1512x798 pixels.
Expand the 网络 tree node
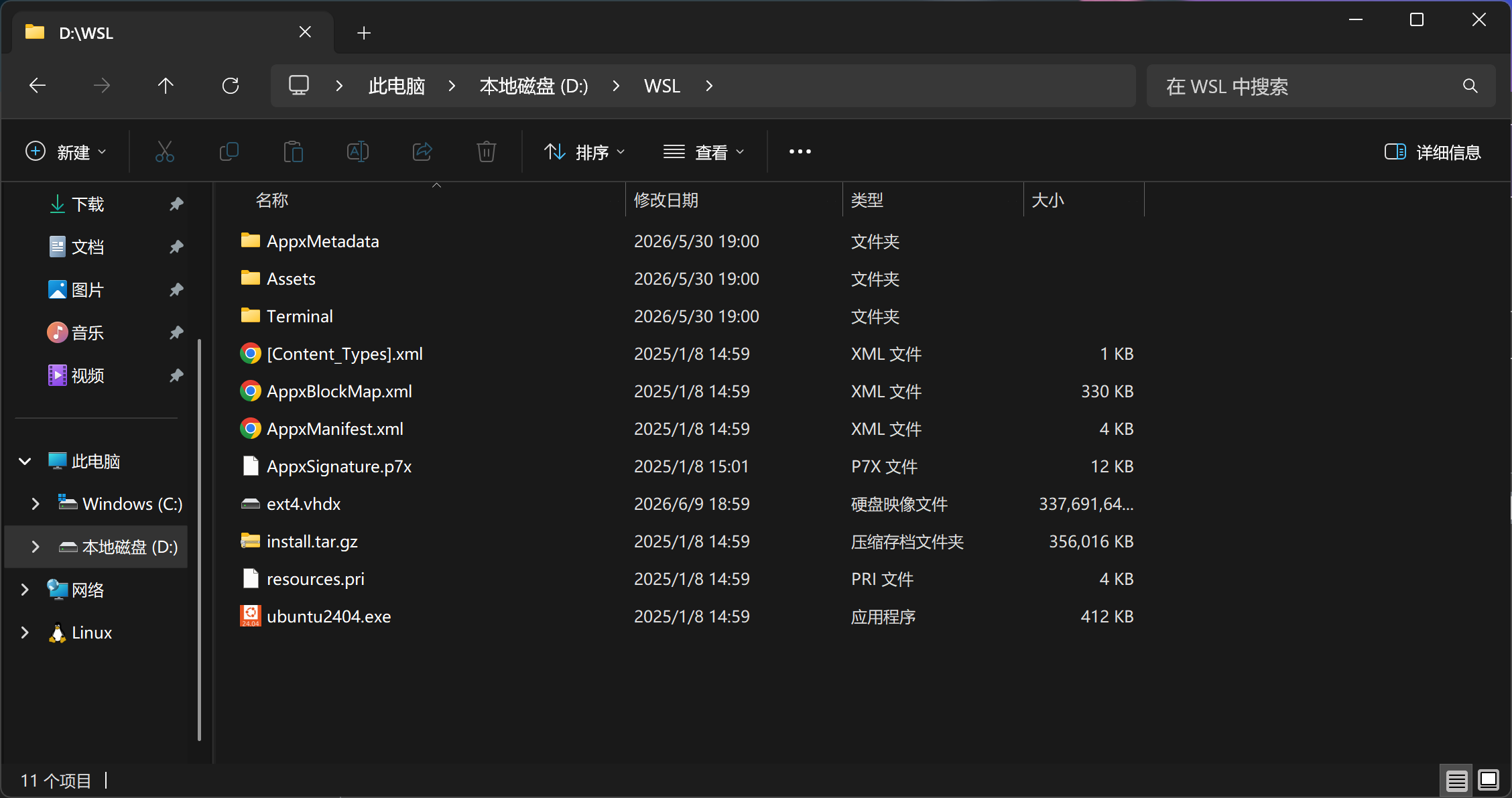25,590
